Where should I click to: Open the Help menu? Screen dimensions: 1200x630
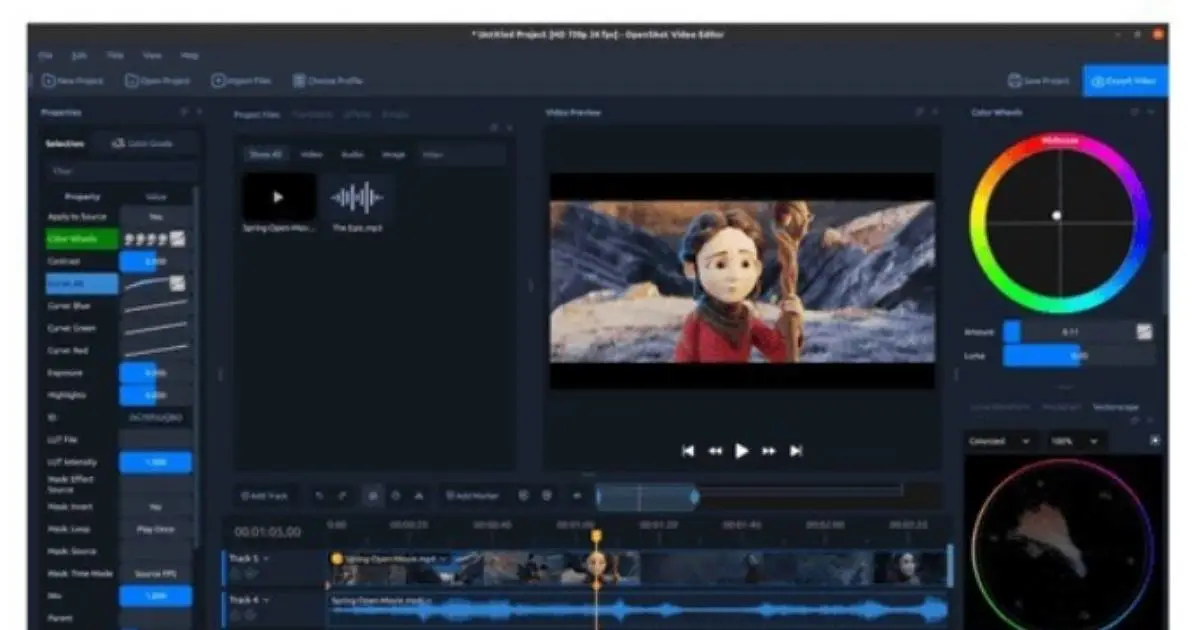click(190, 55)
